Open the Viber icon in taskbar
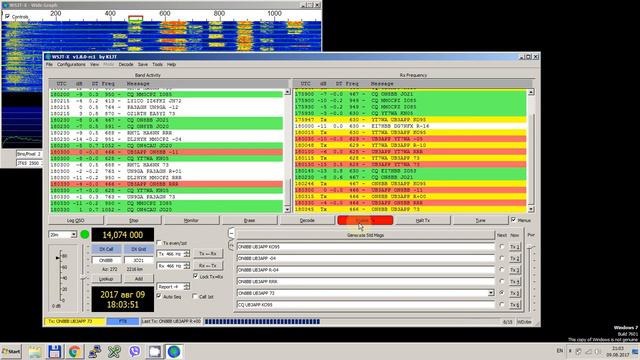640x360 pixels. tap(135, 351)
